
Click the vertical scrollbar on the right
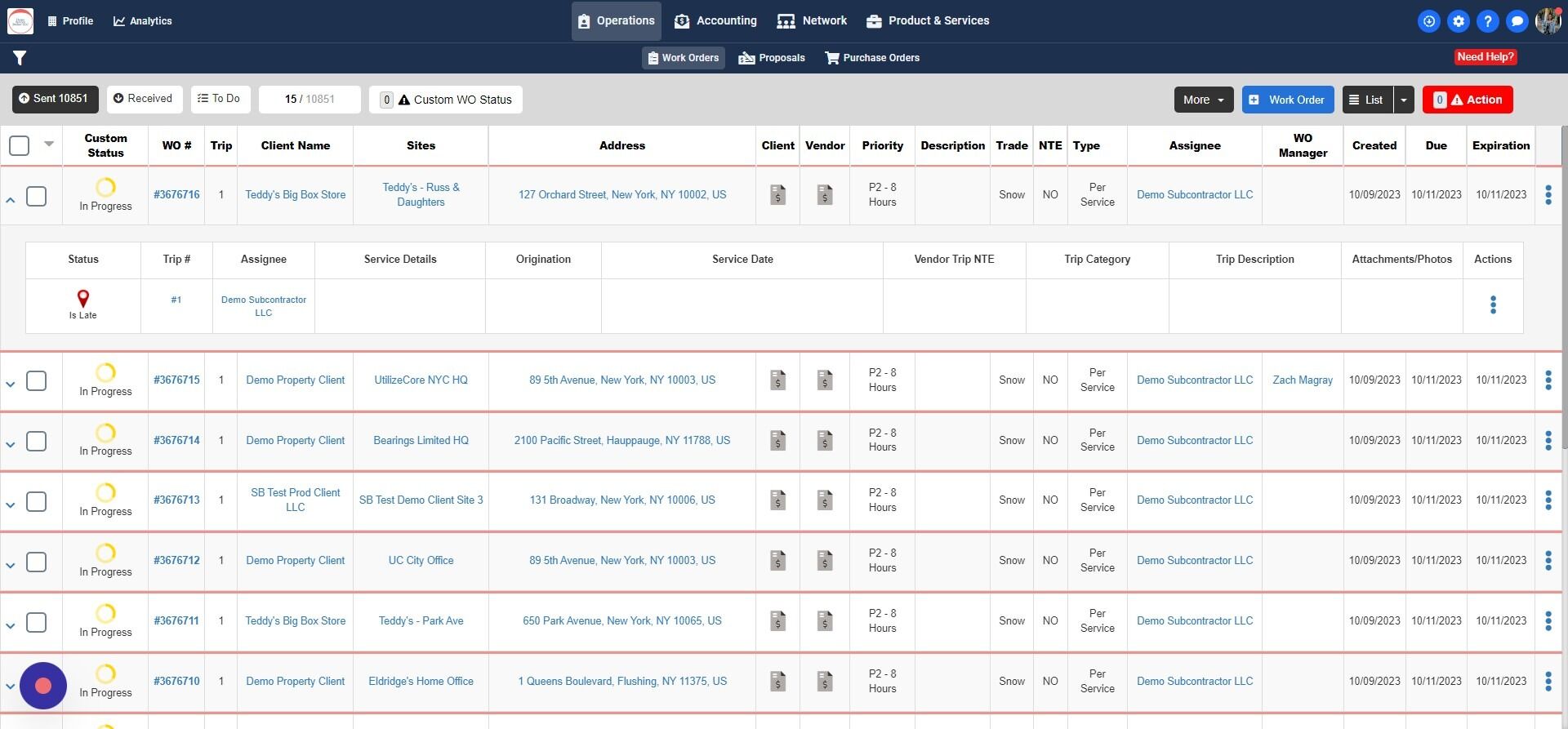point(1563,286)
